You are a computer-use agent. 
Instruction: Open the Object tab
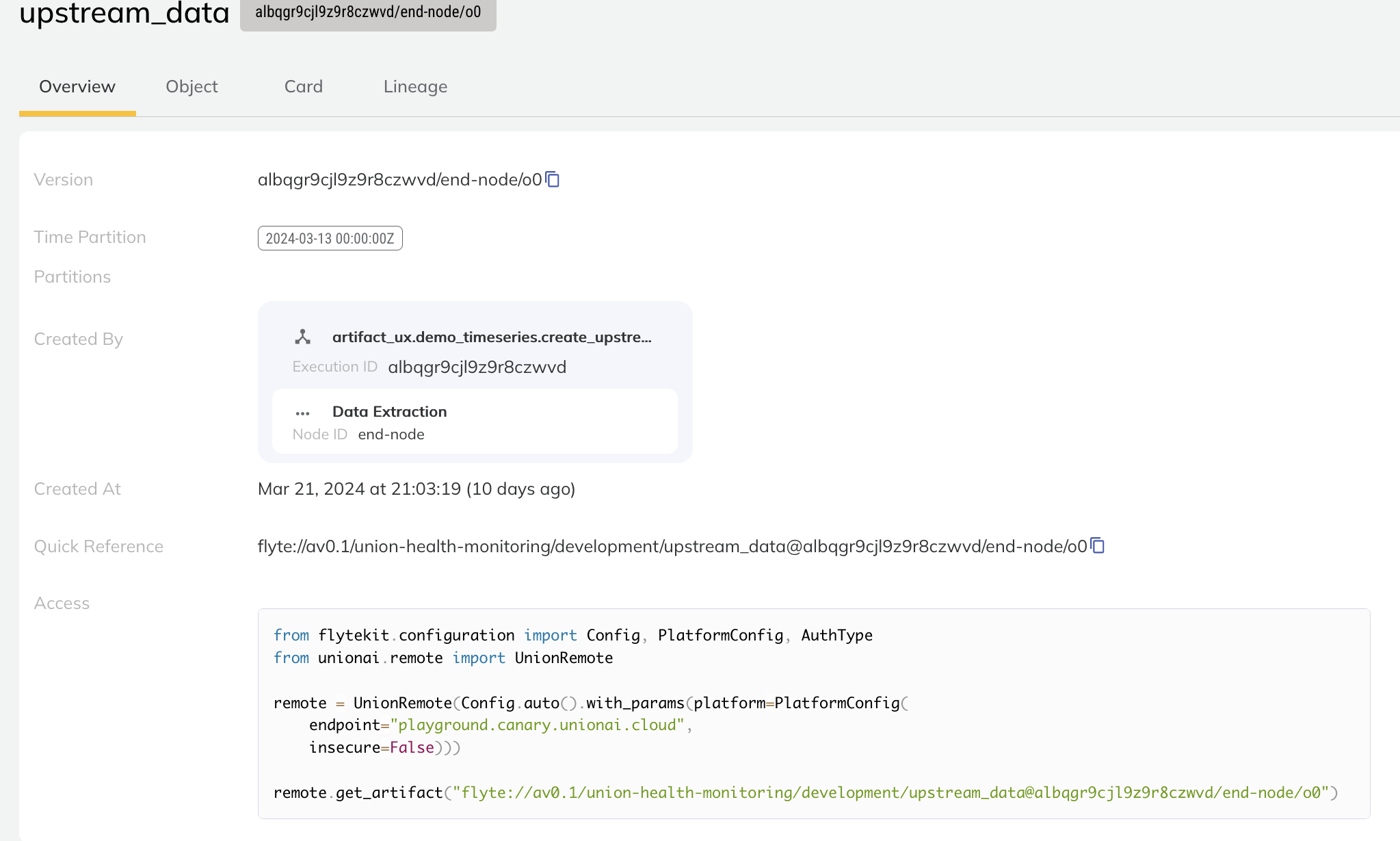point(191,87)
